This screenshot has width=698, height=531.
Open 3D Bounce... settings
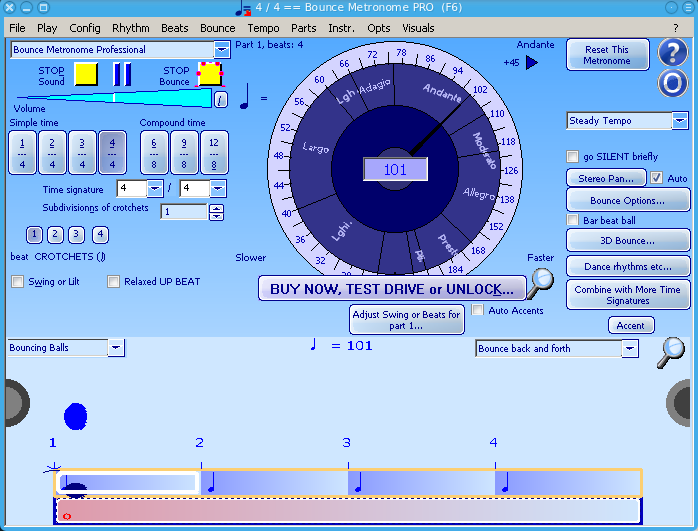628,240
